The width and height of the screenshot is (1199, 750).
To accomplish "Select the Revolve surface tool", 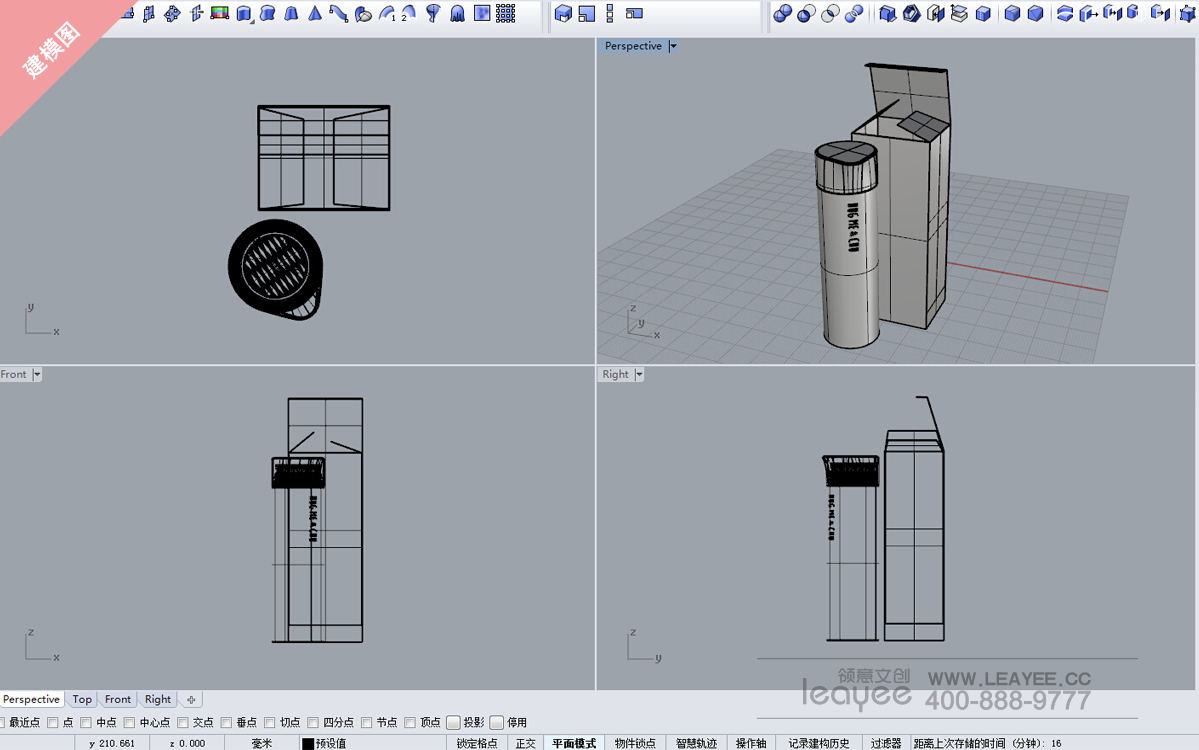I will (433, 14).
